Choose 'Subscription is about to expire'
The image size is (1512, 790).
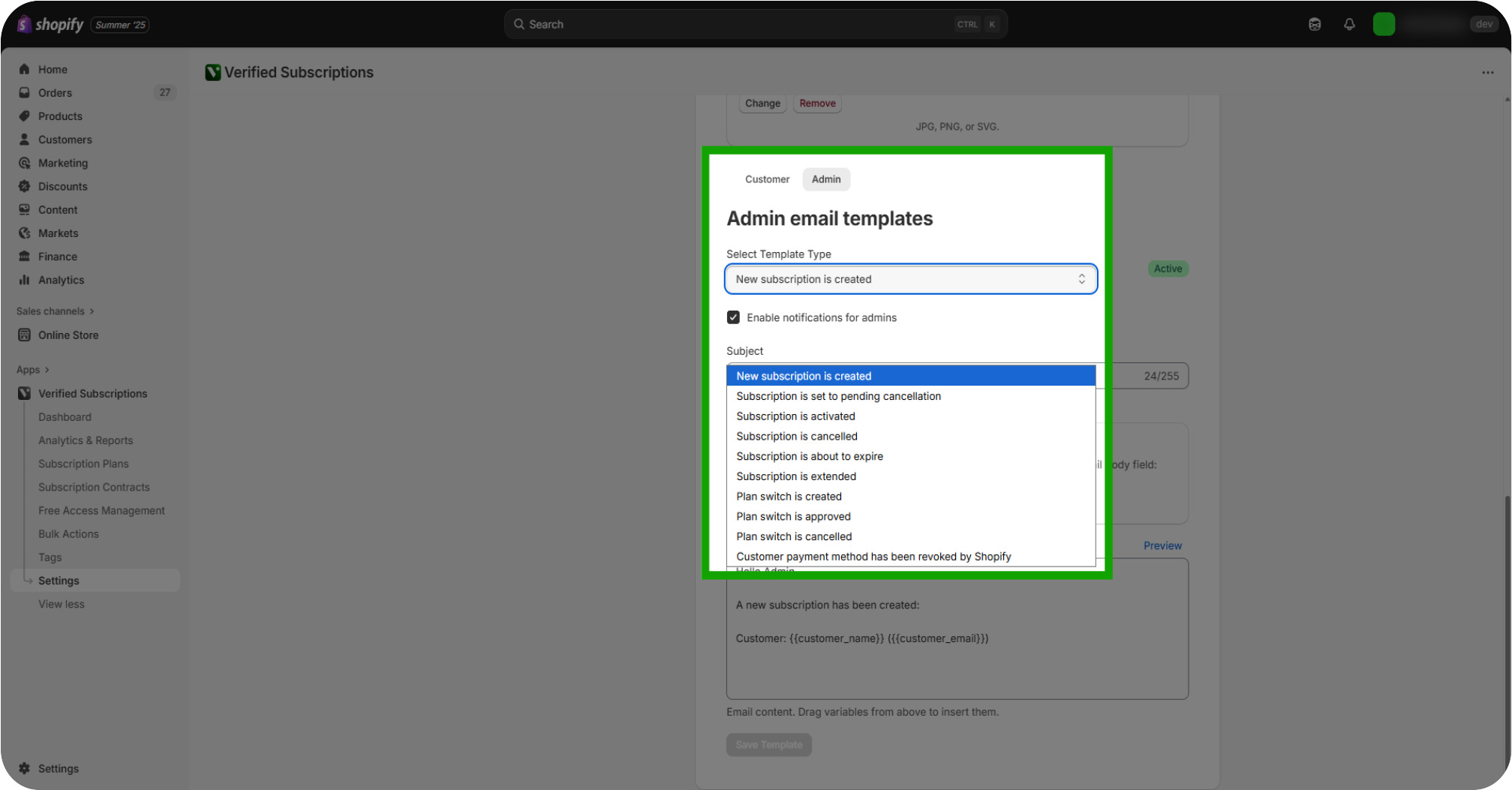coord(911,456)
